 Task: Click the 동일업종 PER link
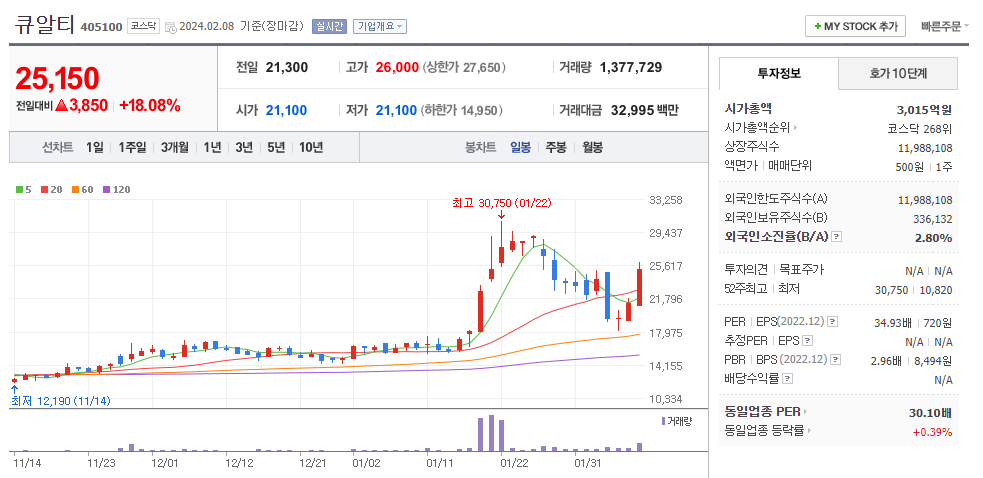762,412
